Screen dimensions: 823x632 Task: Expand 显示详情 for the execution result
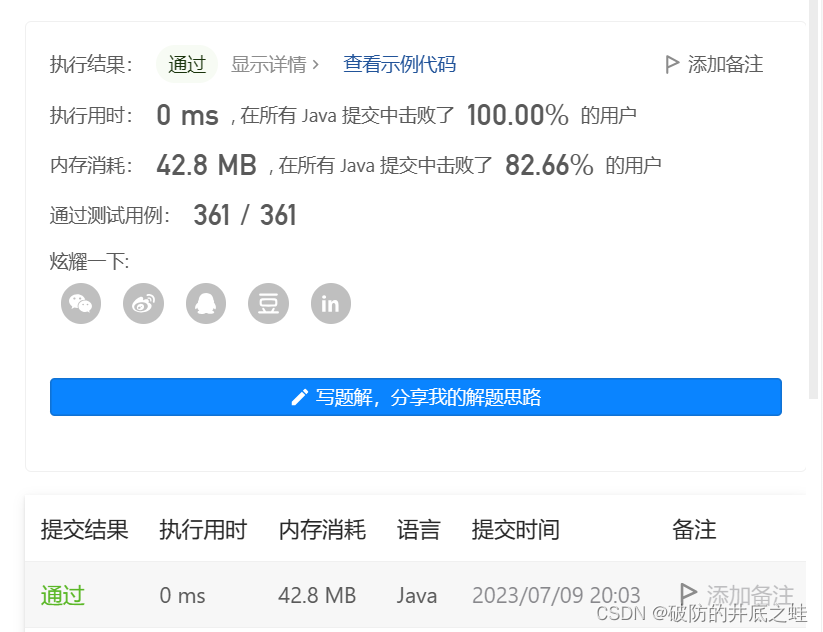coord(269,63)
